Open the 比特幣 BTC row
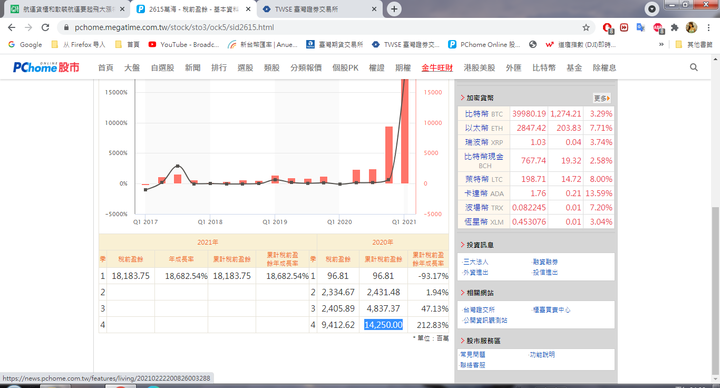Screen dimensions: 720x388 coord(535,114)
